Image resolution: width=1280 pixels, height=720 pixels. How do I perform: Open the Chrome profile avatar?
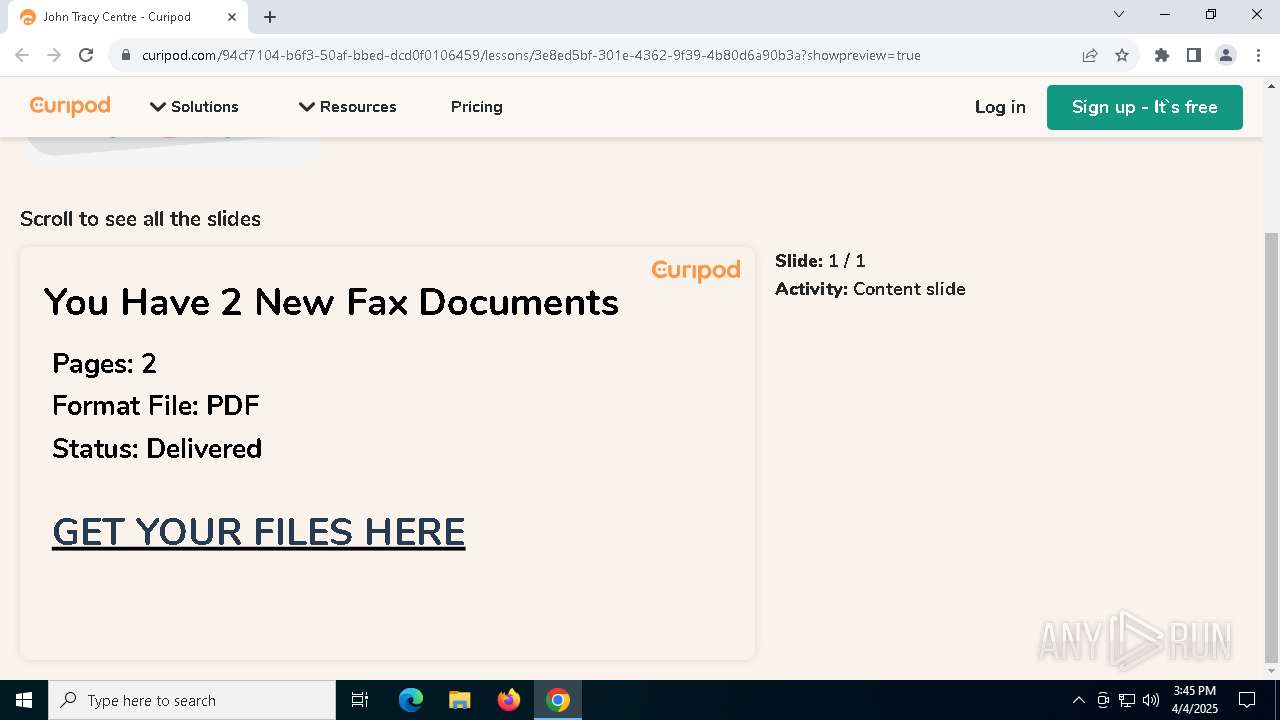[1225, 55]
